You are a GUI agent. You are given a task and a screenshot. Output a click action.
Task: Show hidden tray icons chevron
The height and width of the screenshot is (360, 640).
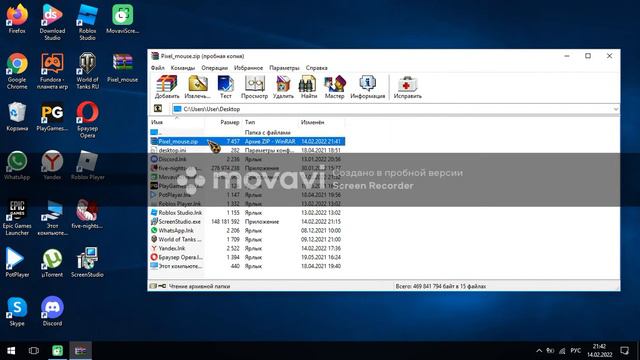click(539, 351)
